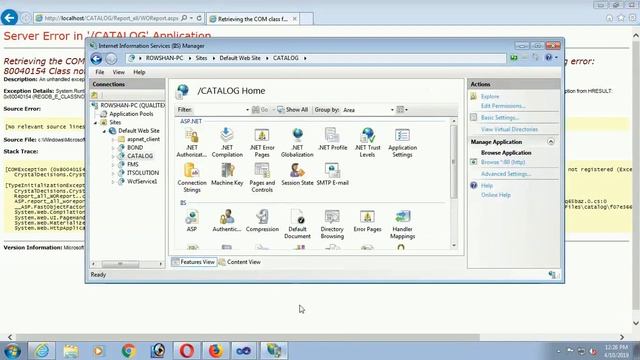
Task: Switch to Content View tab
Action: pos(240,262)
